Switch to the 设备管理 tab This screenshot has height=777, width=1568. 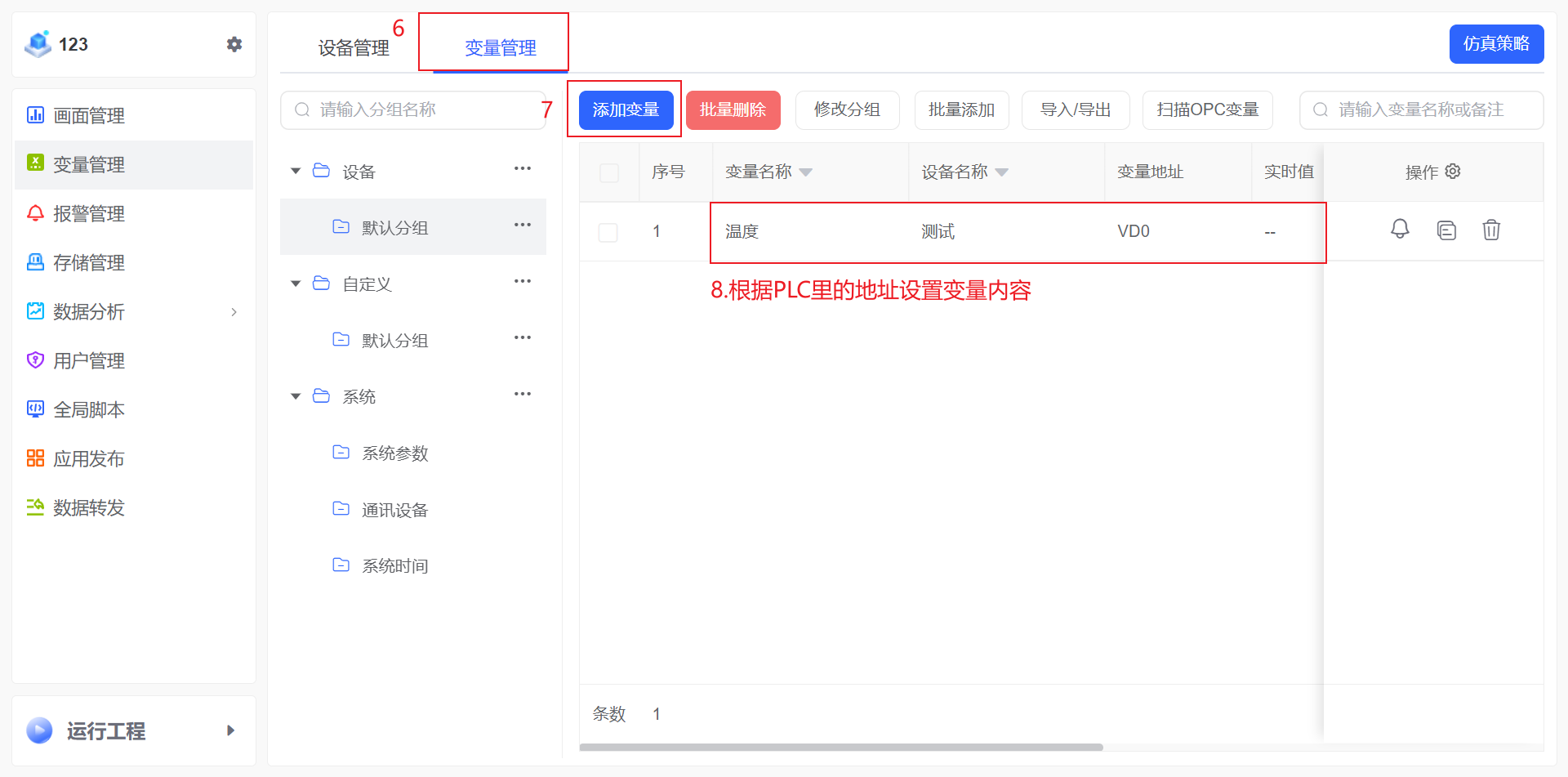pos(354,48)
